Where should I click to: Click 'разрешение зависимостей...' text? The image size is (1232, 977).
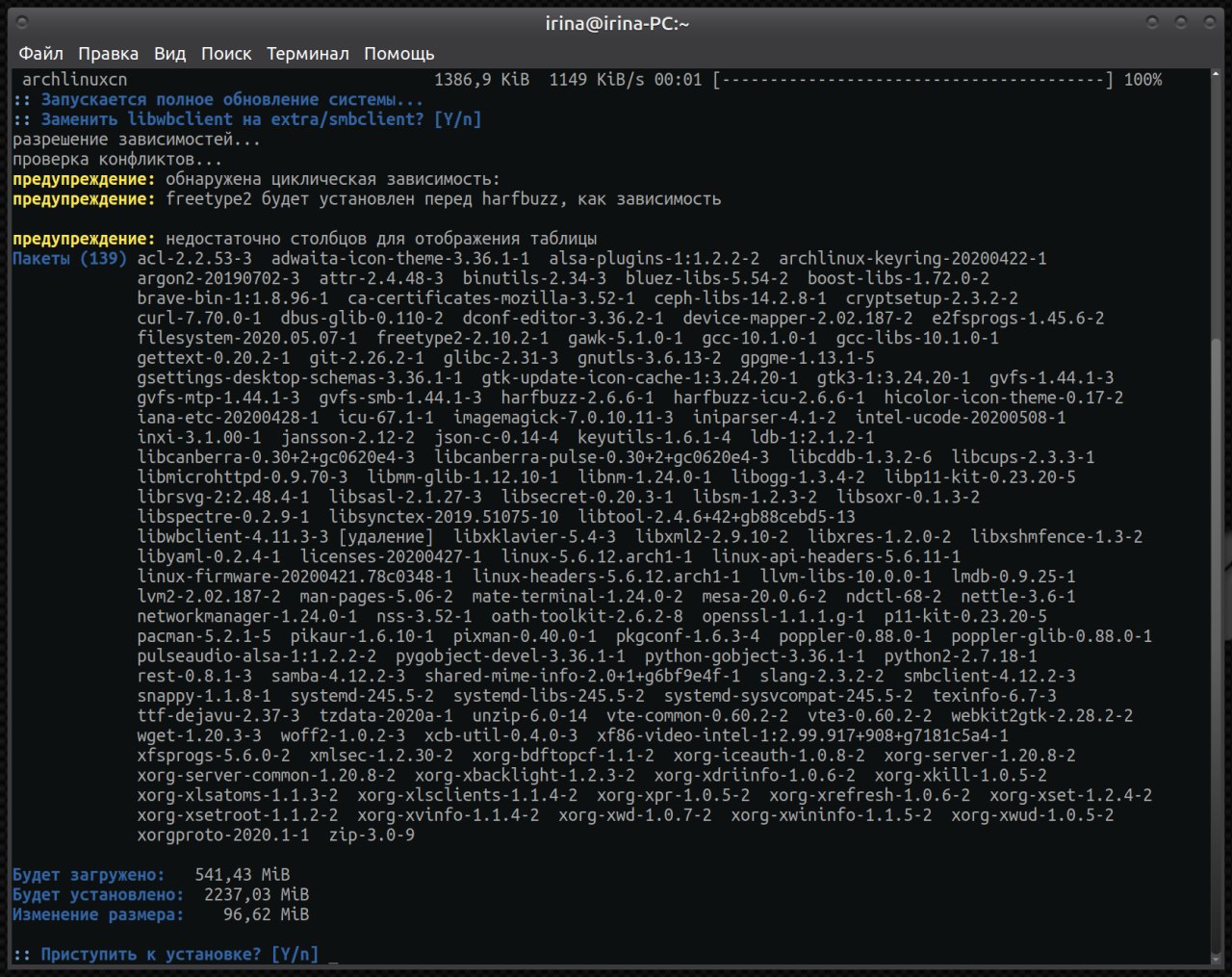(x=137, y=140)
